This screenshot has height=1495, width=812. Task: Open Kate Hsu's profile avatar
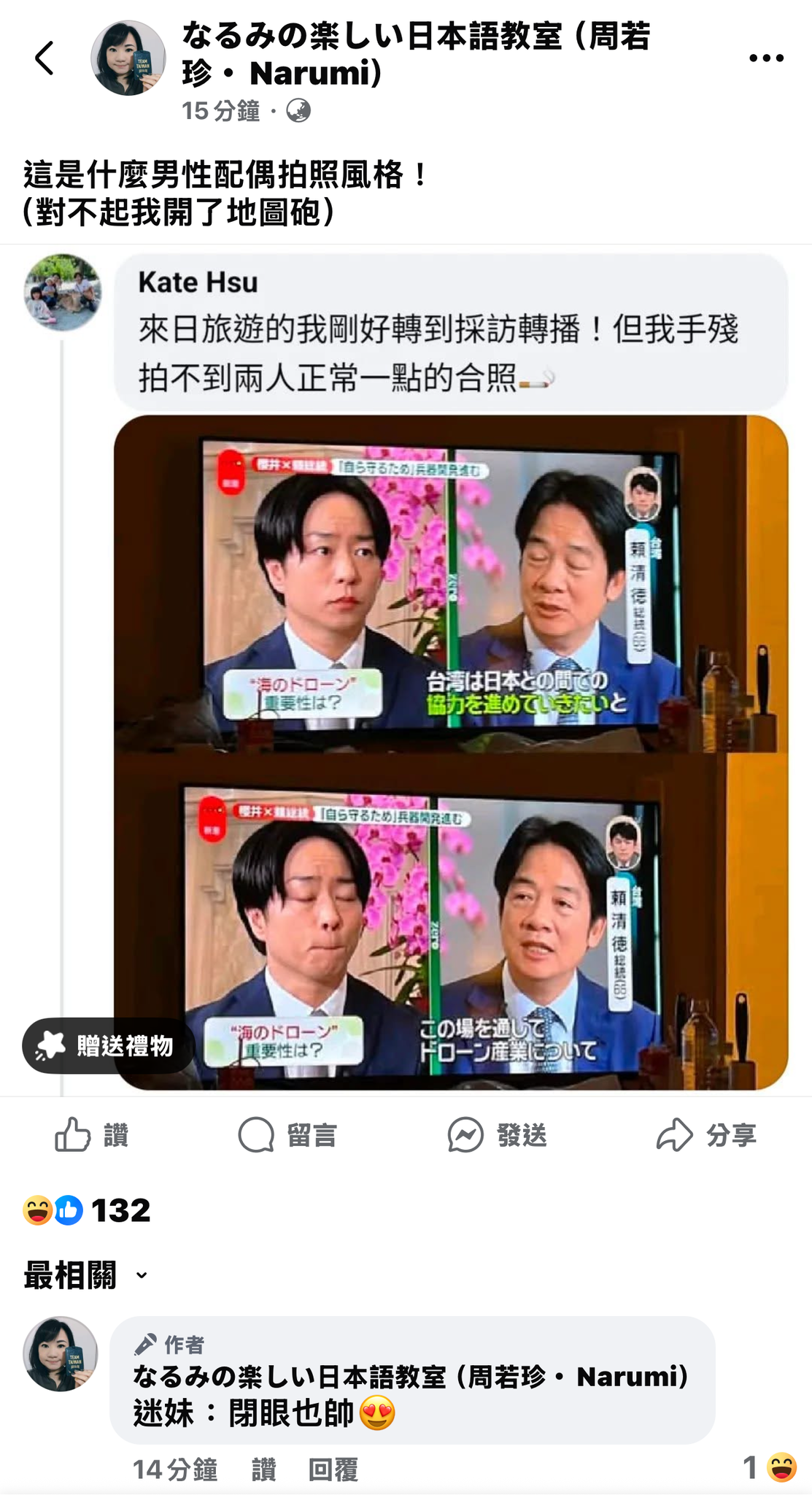tap(63, 292)
